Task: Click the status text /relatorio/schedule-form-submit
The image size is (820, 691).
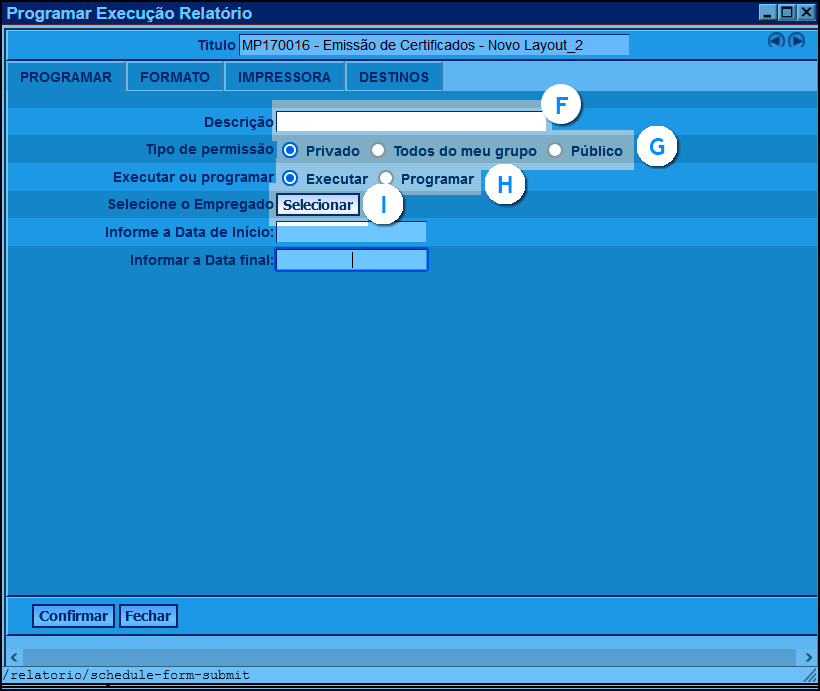Action: coord(126,675)
